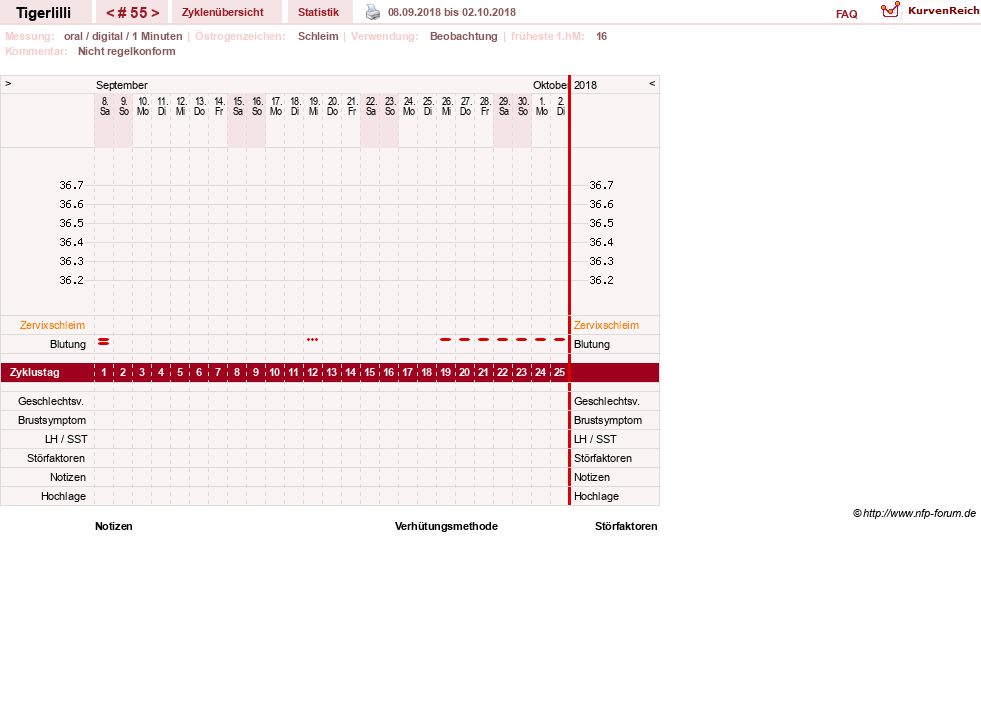Open the KurvenReich logo link
The image size is (981, 725).
[930, 11]
